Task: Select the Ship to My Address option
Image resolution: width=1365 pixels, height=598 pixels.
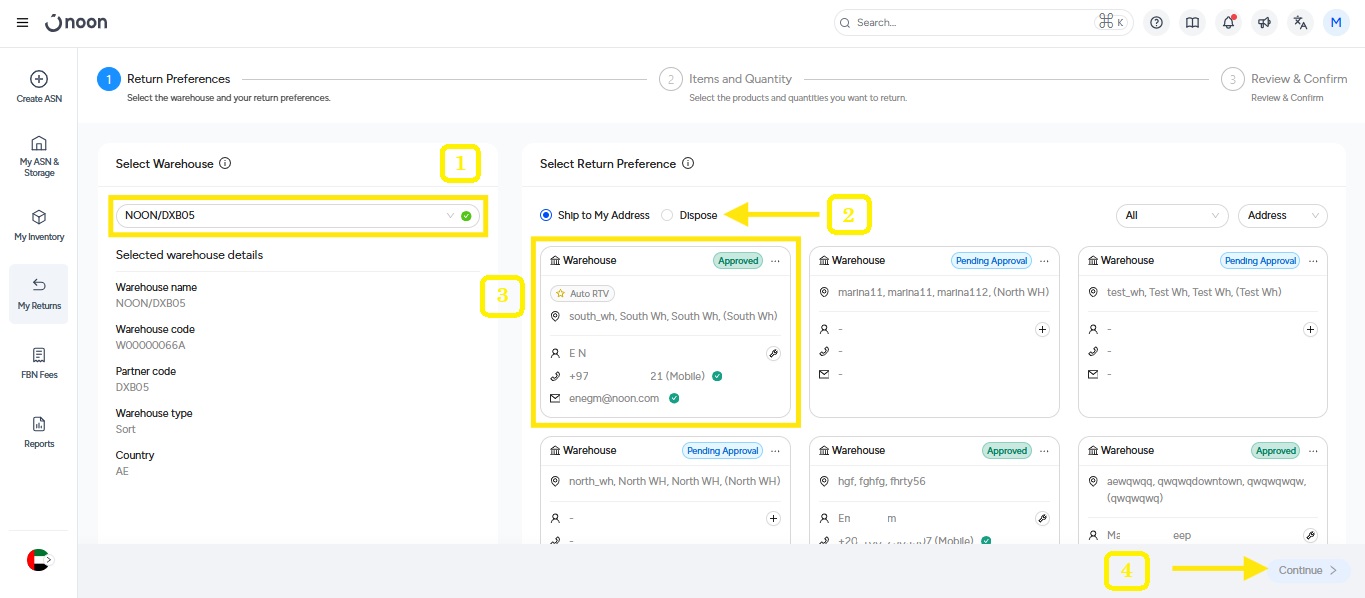Action: pyautogui.click(x=546, y=215)
